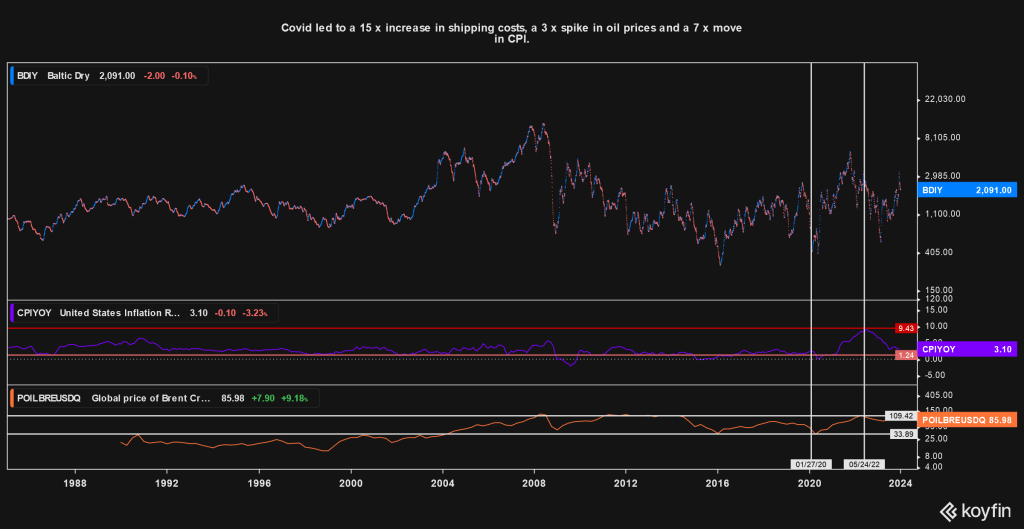
Task: Click the blue BDIY series color bar
Action: pyautogui.click(x=10, y=76)
